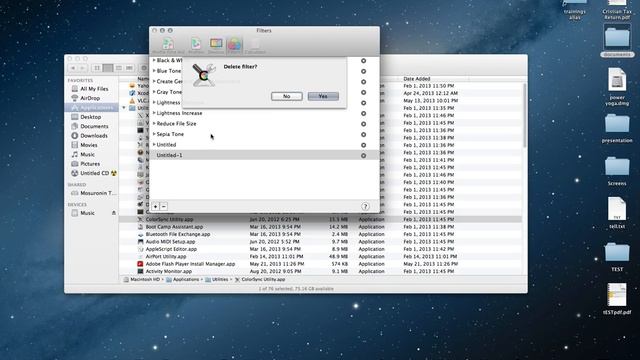Viewport: 640px width, 360px height.
Task: Collapse the Utilities folder in Finder
Action: coord(124,108)
